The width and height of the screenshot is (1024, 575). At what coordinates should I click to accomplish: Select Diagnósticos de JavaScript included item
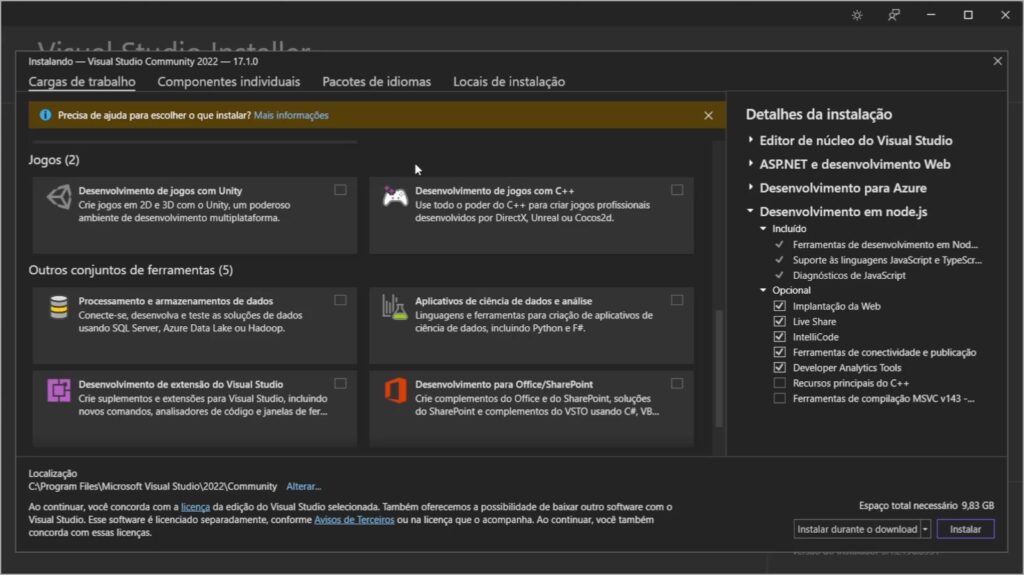[x=849, y=275]
